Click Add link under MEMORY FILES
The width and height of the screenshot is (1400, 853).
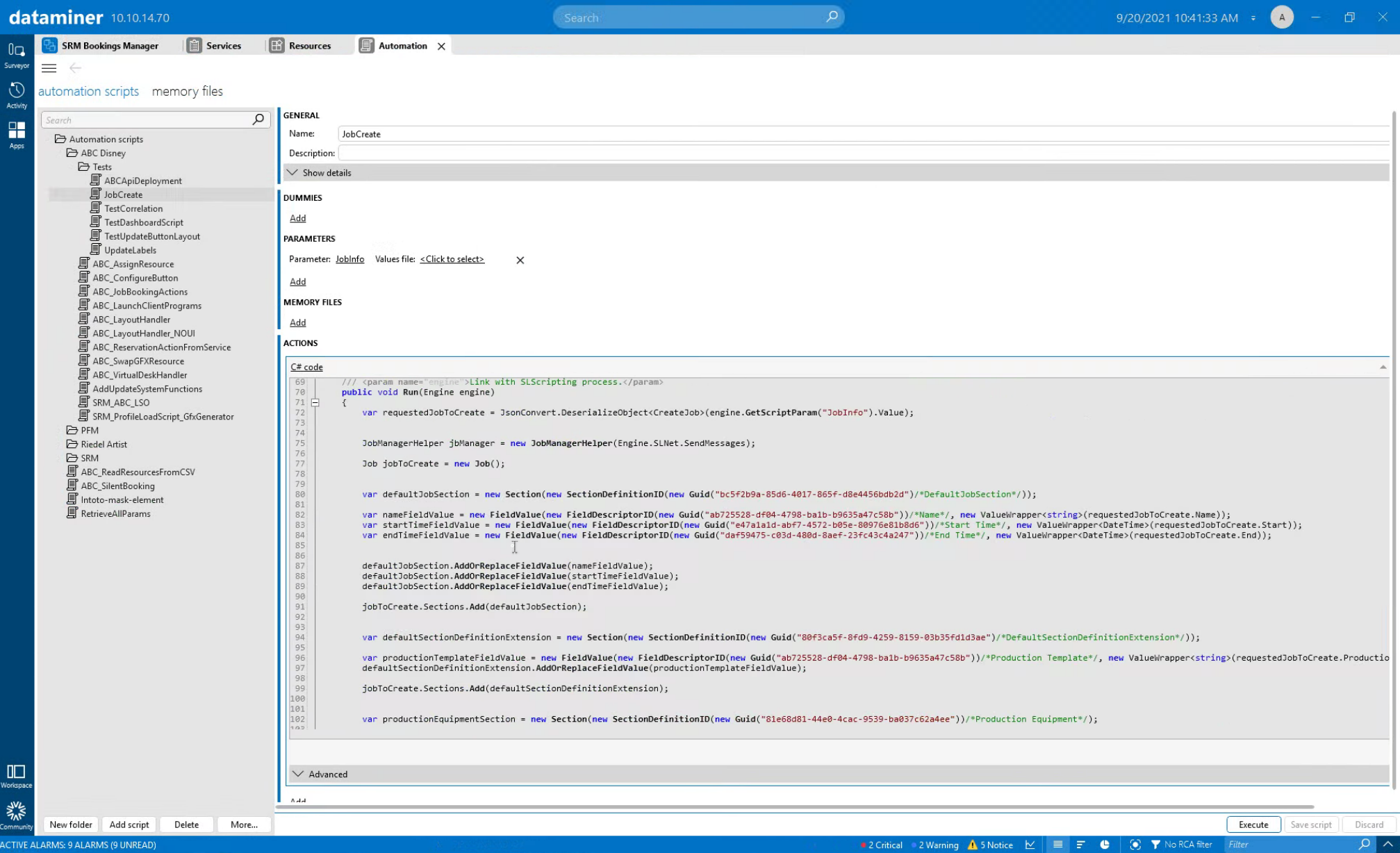(x=297, y=322)
